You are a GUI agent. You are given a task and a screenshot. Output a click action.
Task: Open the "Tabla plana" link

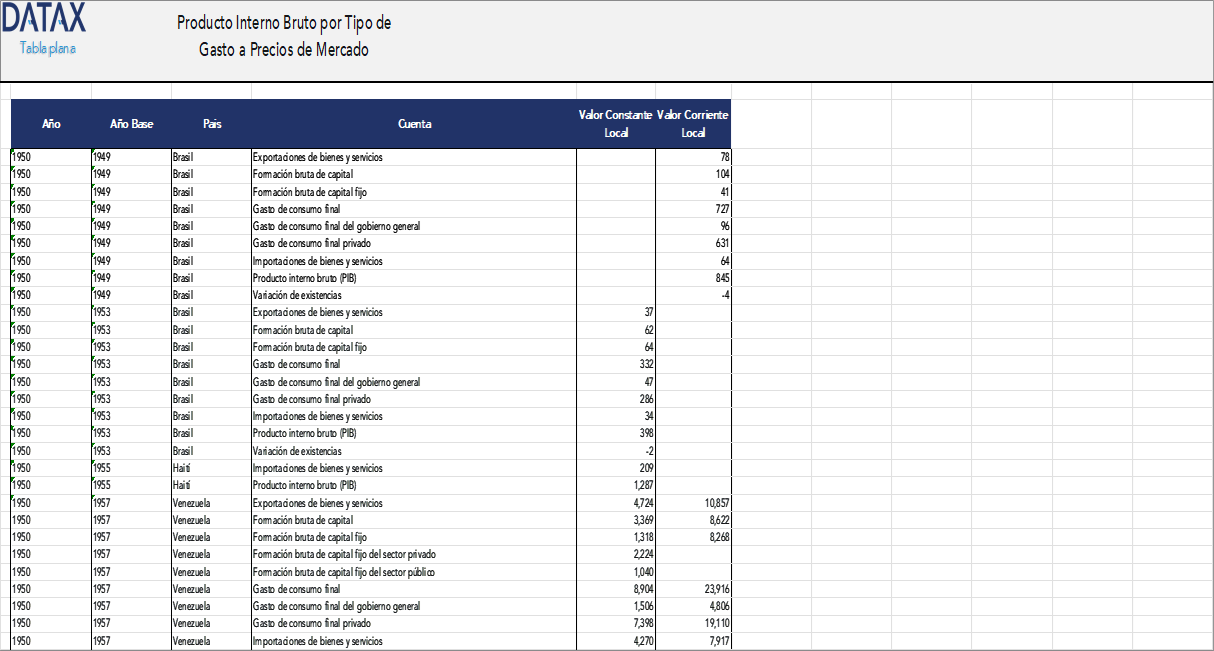[46, 45]
